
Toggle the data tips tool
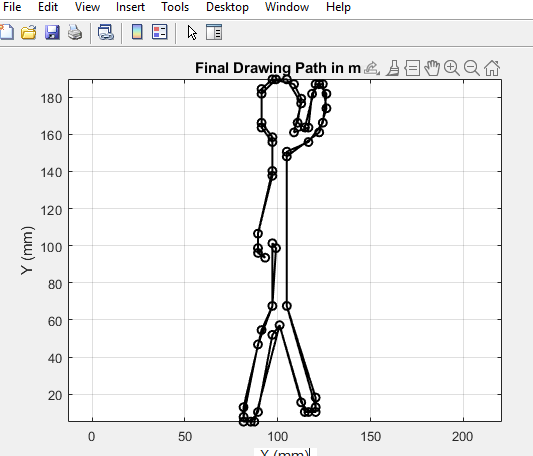click(x=412, y=68)
